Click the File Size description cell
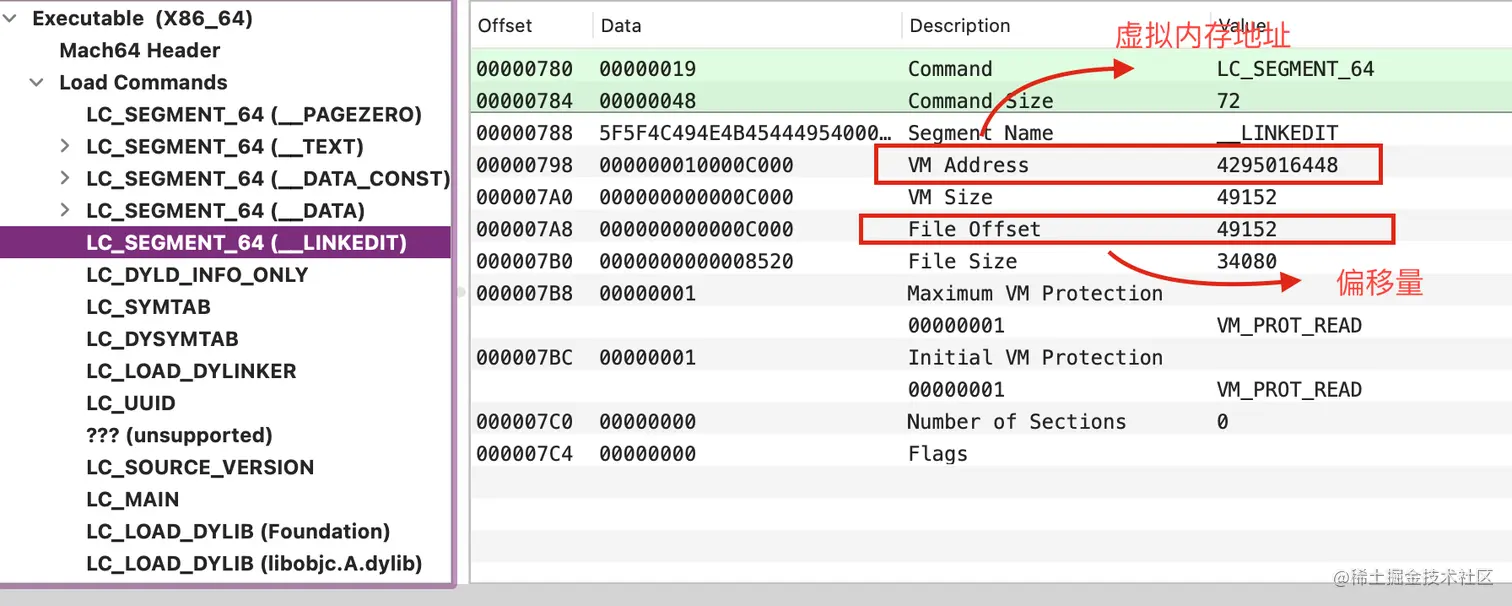Image resolution: width=1512 pixels, height=606 pixels. 962,260
